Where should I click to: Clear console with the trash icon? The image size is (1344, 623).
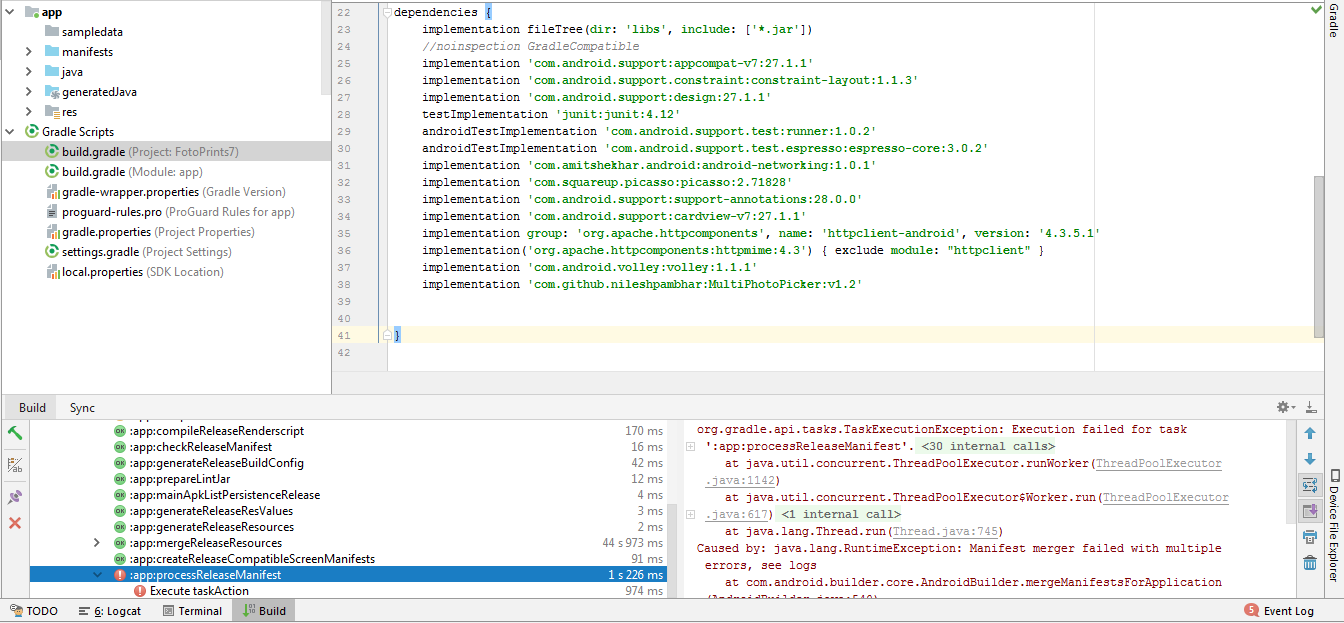[x=1310, y=563]
